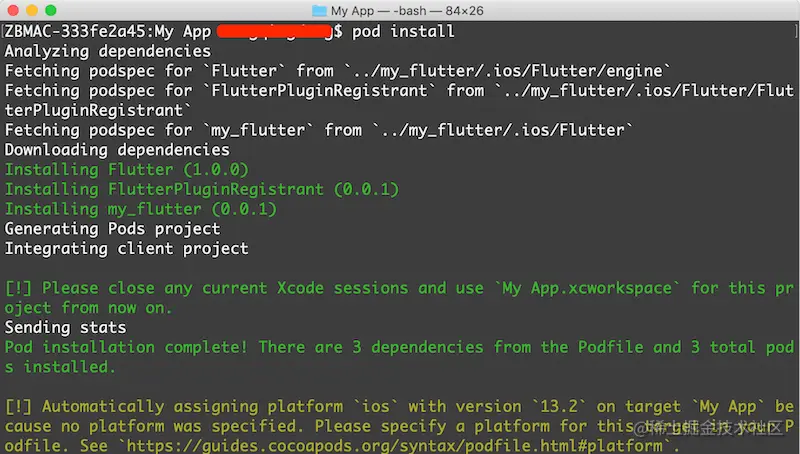The width and height of the screenshot is (800, 454).
Task: Click the 'Please close any current Xcode sessions' warning
Action: [399, 298]
